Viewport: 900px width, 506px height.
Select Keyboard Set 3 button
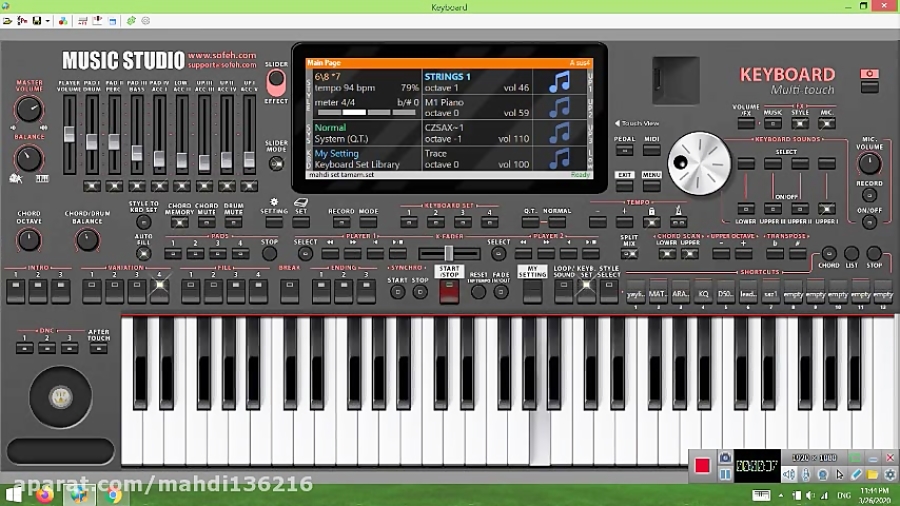pos(463,221)
